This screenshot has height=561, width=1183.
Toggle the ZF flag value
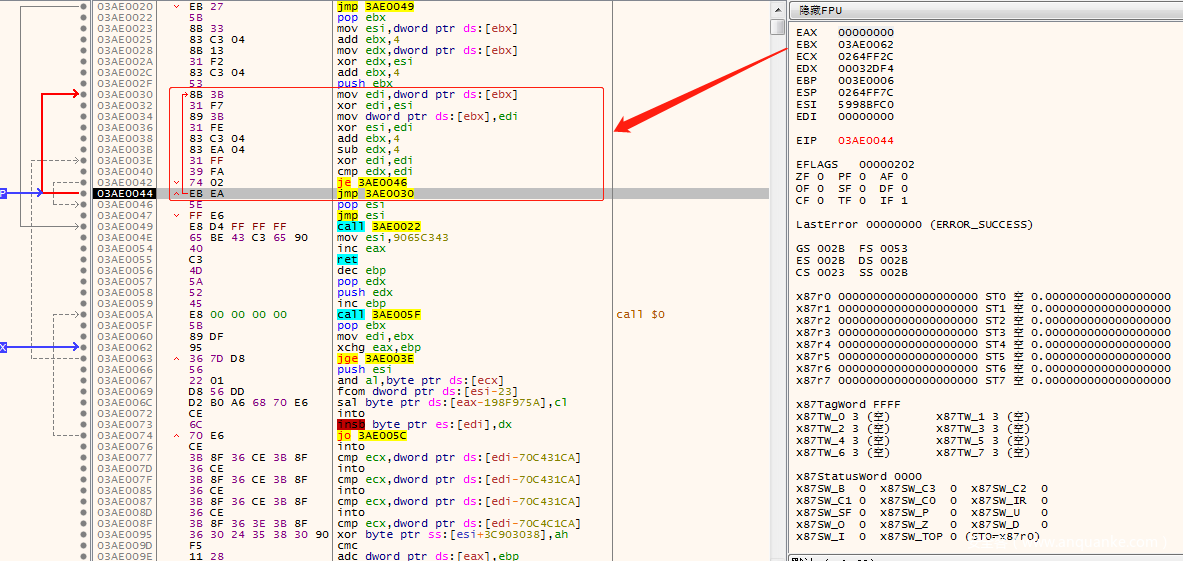pyautogui.click(x=825, y=176)
